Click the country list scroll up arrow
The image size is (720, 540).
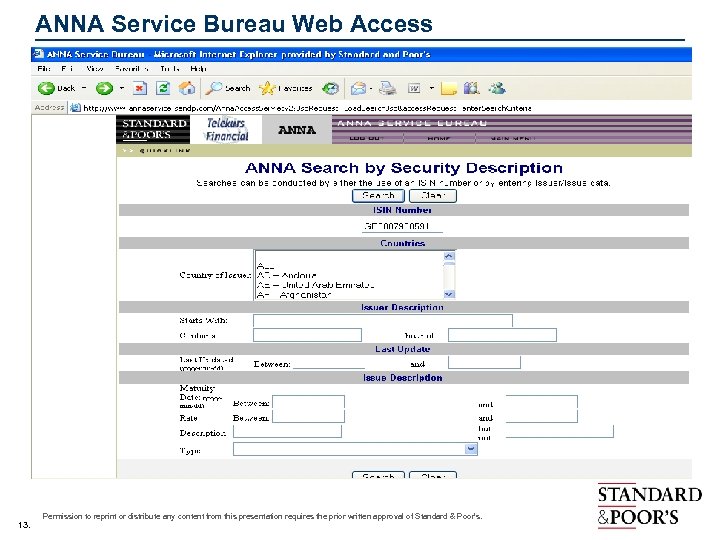pyautogui.click(x=449, y=256)
